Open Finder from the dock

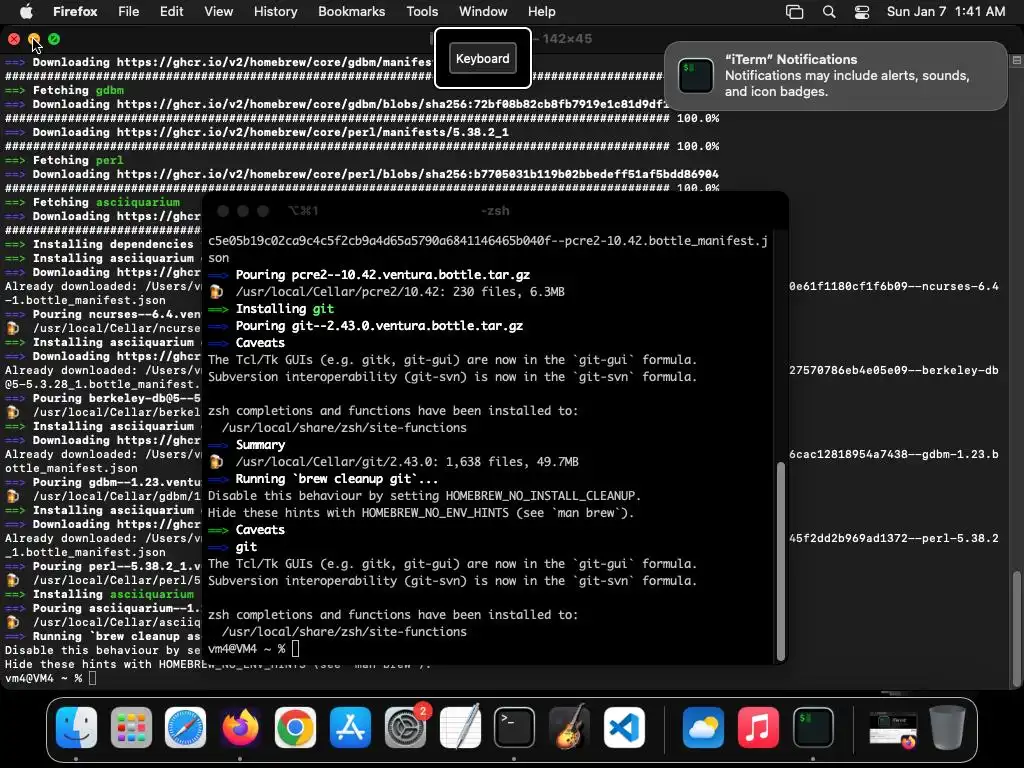point(76,727)
